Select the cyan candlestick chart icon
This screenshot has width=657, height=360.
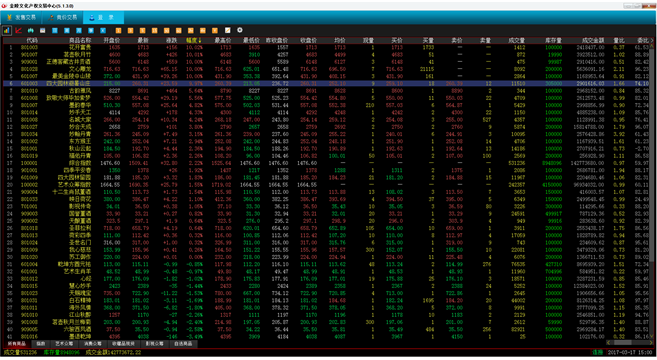(31, 30)
